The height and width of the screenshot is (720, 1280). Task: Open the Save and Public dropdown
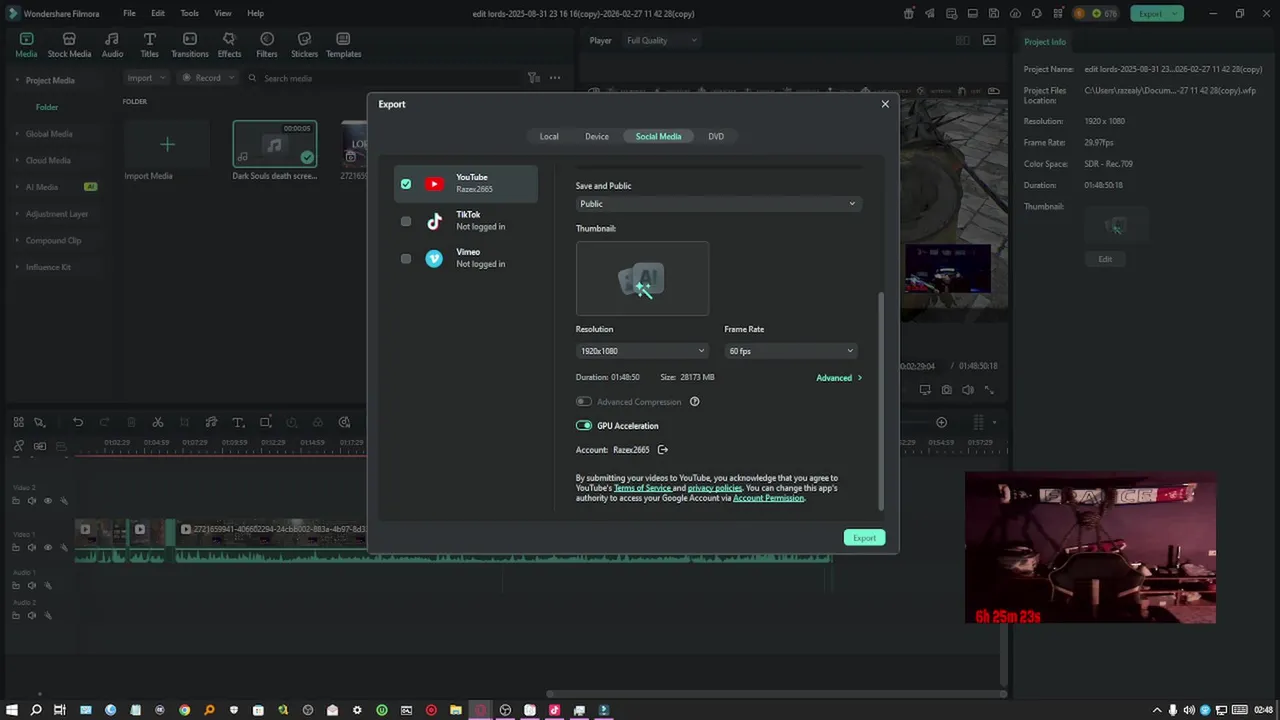(718, 204)
